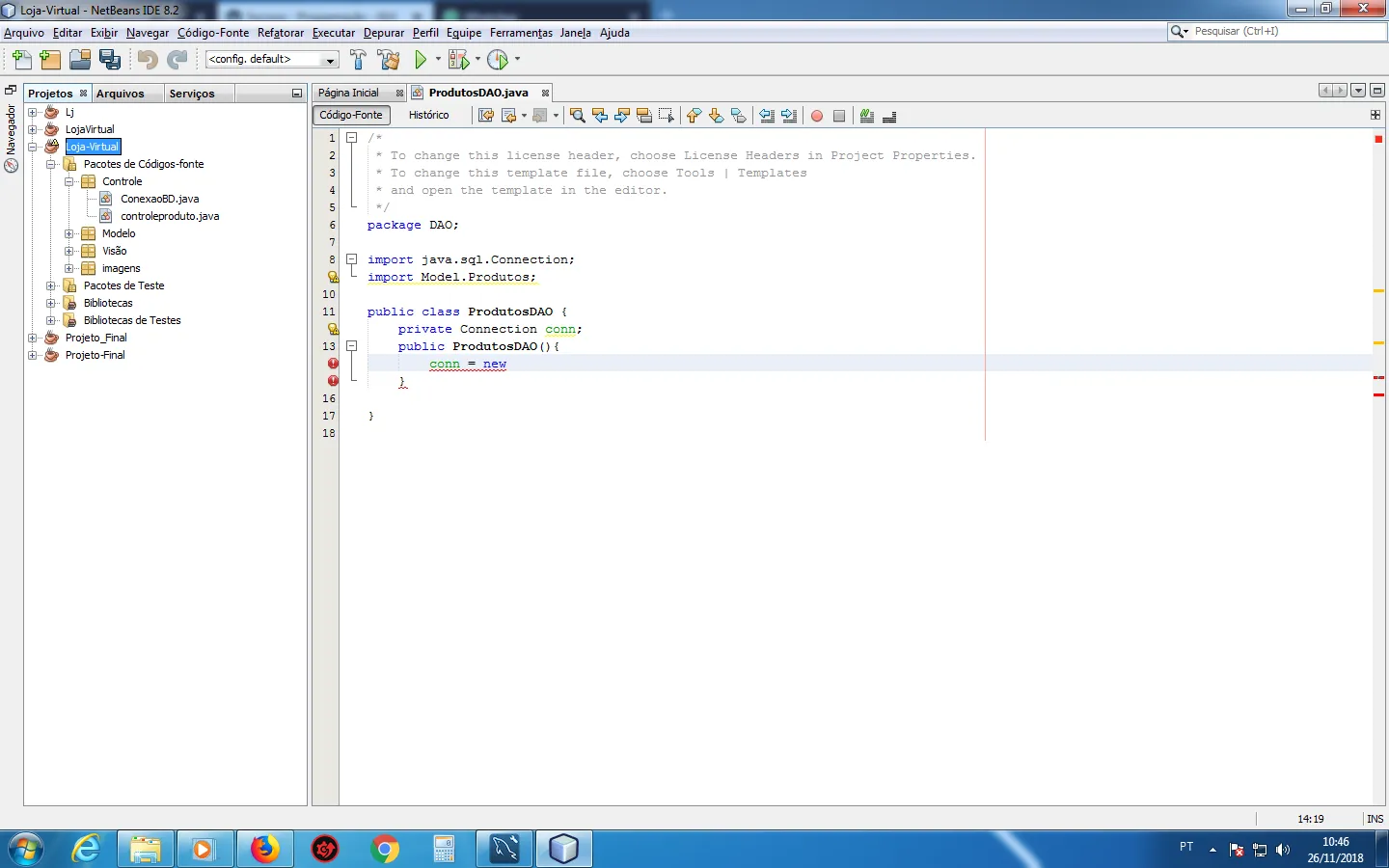Expand the Modelo package node

point(69,233)
